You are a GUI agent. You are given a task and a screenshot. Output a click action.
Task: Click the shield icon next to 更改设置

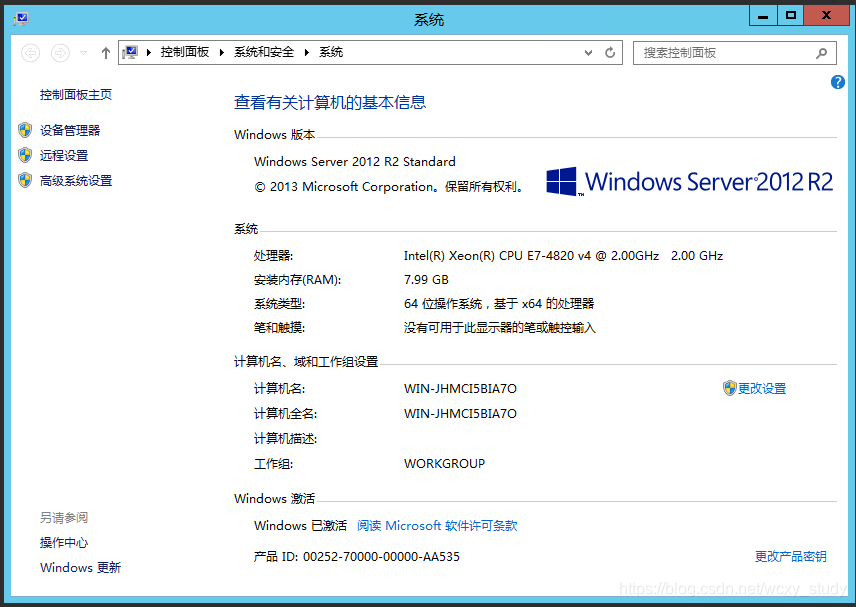pos(730,388)
